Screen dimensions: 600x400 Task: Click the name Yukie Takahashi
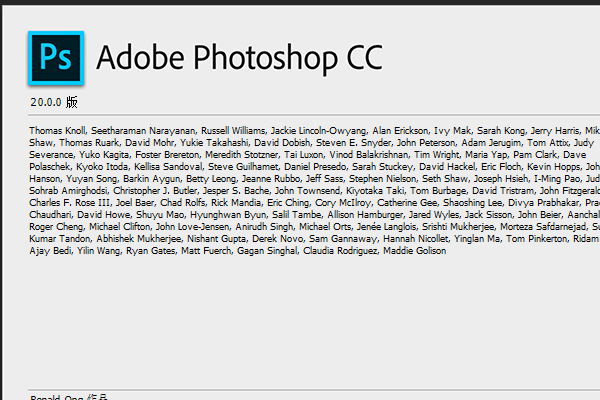coord(214,143)
